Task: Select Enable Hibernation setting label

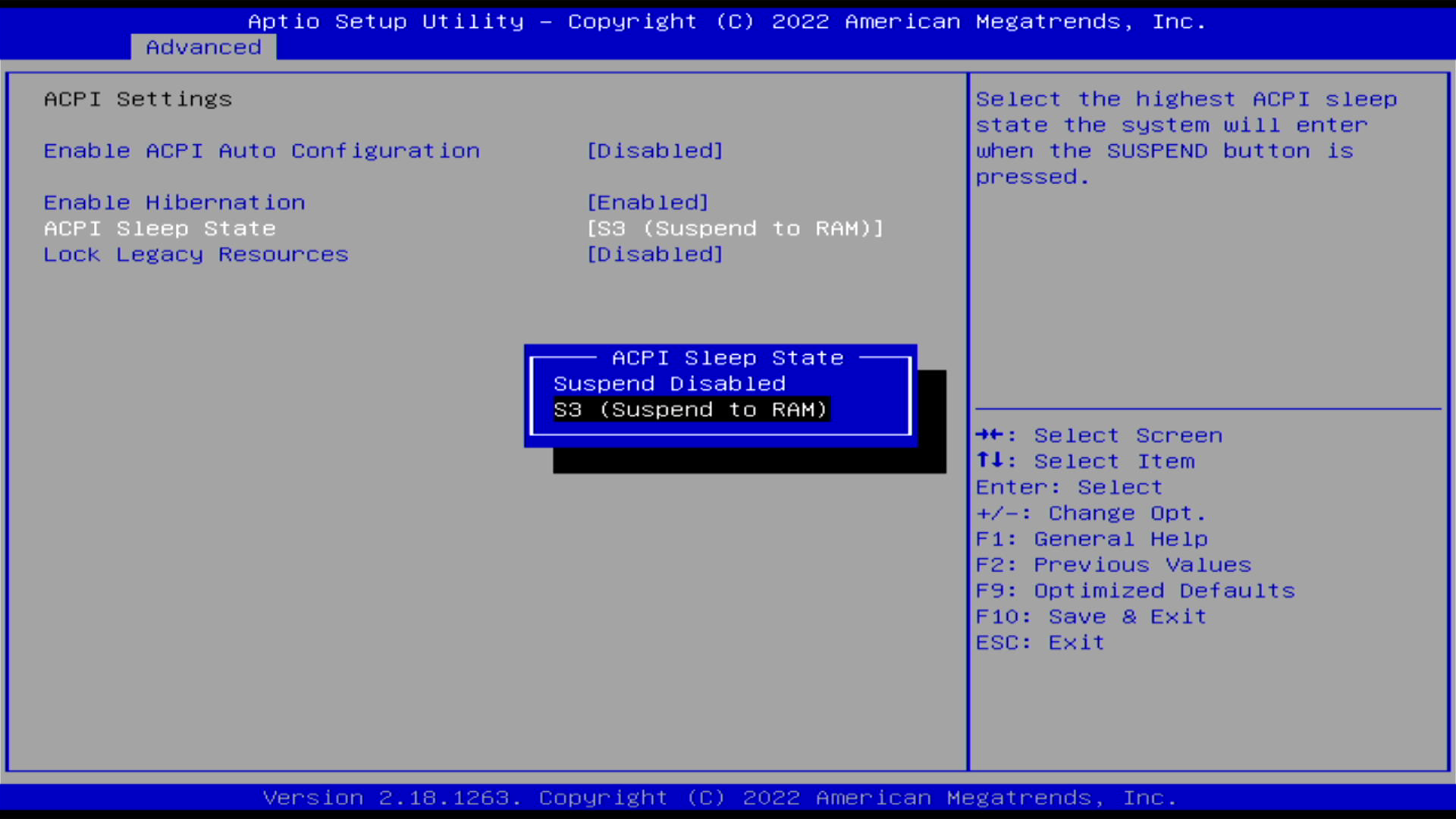Action: click(x=174, y=202)
